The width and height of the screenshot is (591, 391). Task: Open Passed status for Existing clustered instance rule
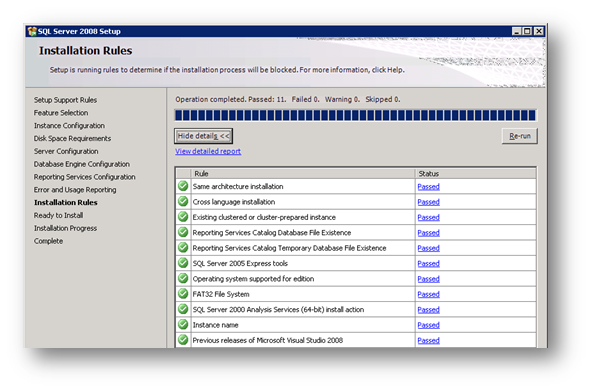coord(429,218)
